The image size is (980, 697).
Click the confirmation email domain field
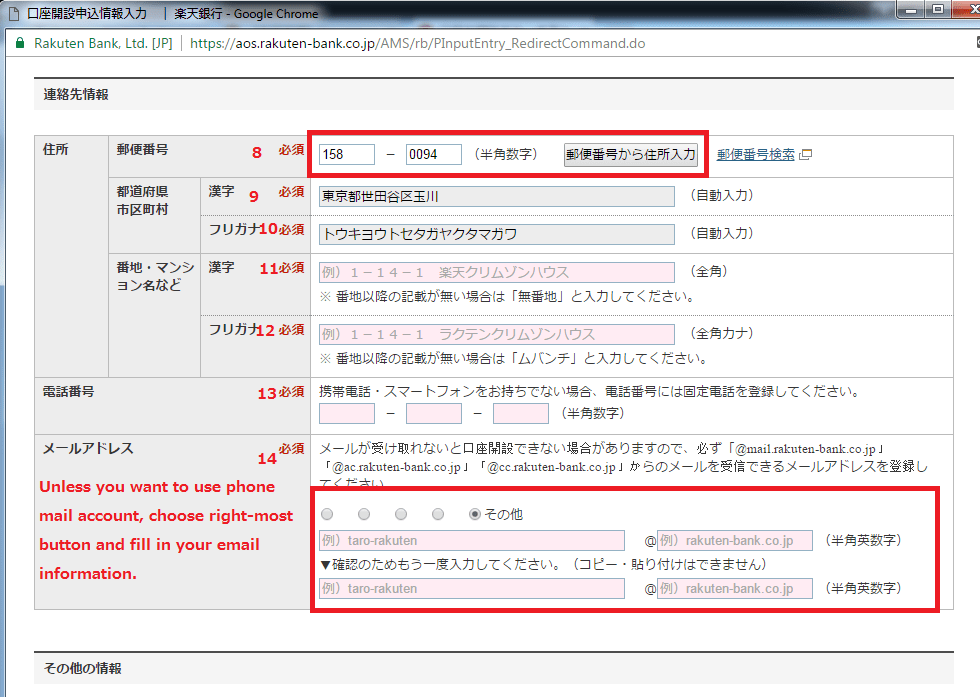click(735, 589)
